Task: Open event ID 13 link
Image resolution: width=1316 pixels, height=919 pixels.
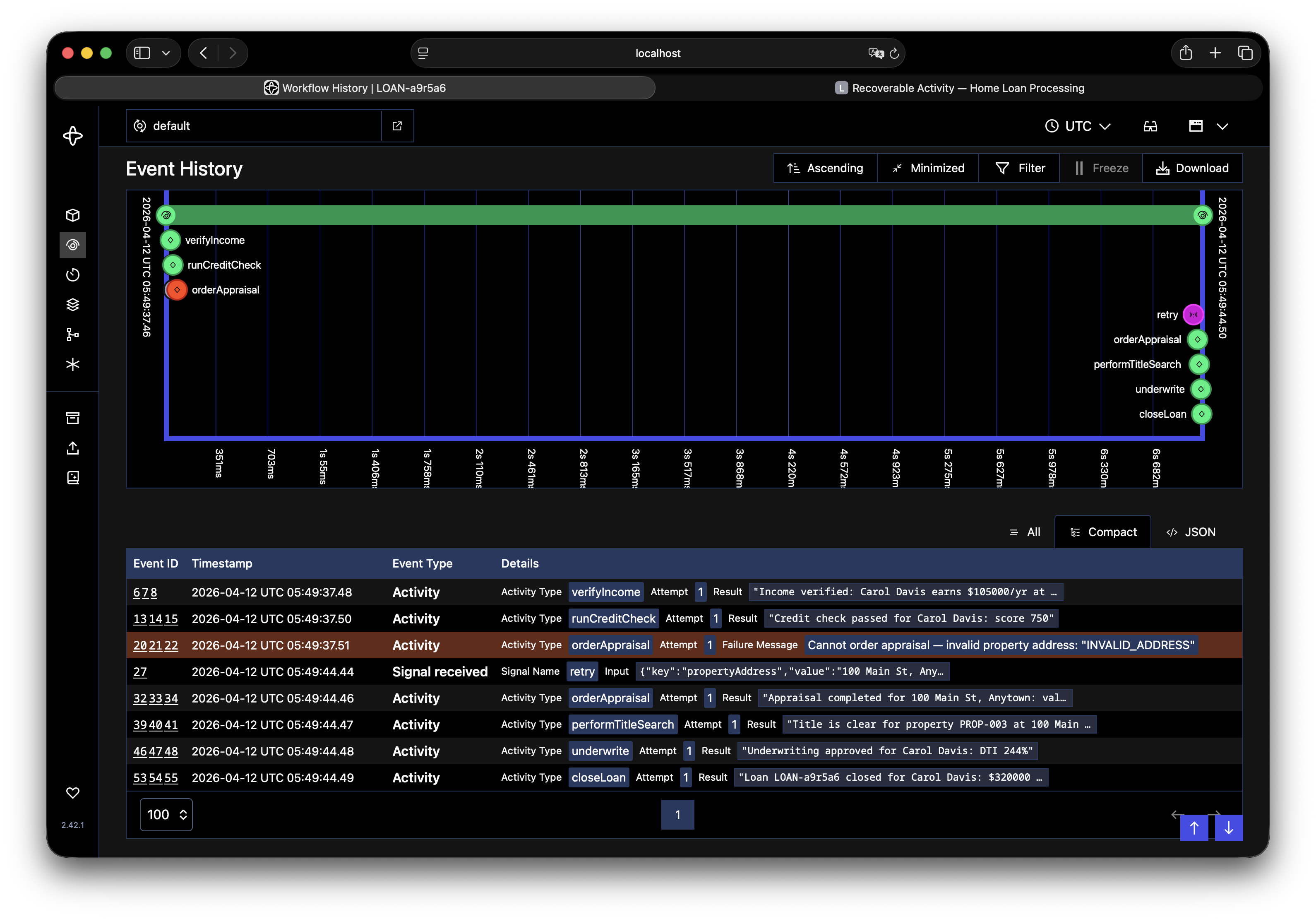Action: [x=140, y=618]
